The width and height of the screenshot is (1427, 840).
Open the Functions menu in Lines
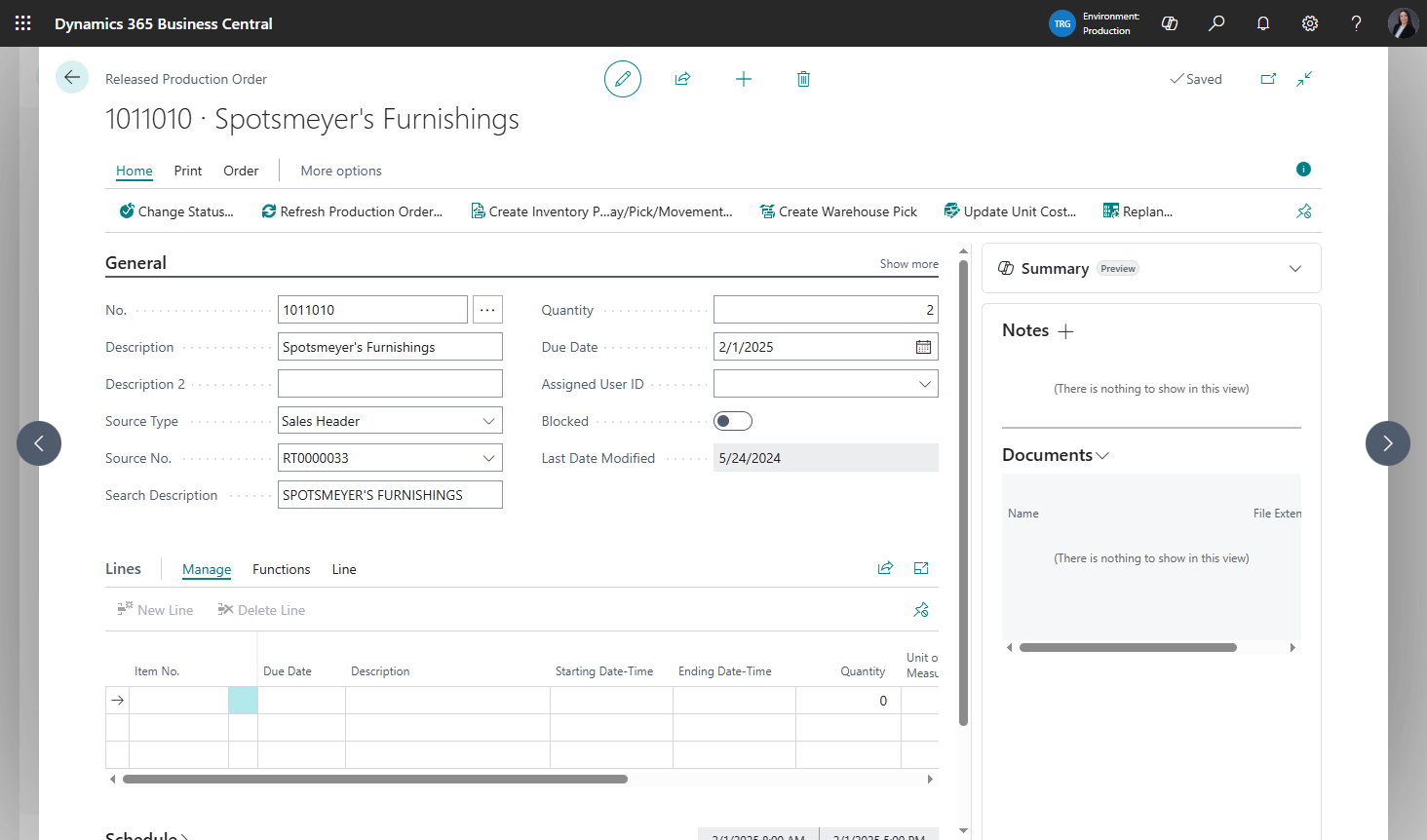pyautogui.click(x=282, y=569)
